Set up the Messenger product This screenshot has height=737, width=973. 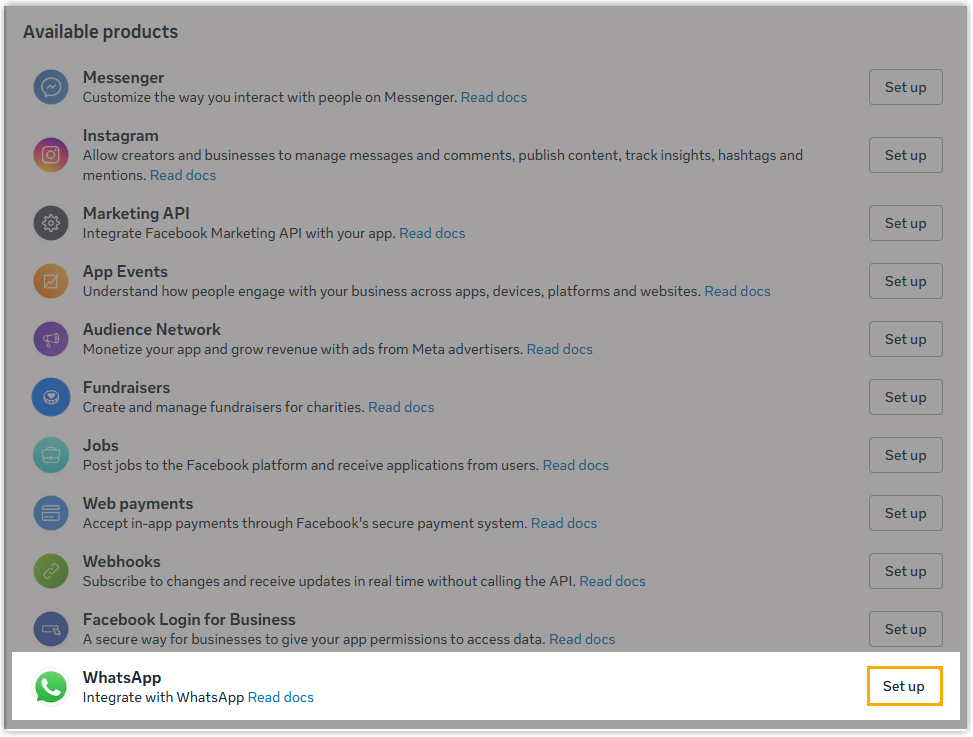click(x=905, y=87)
